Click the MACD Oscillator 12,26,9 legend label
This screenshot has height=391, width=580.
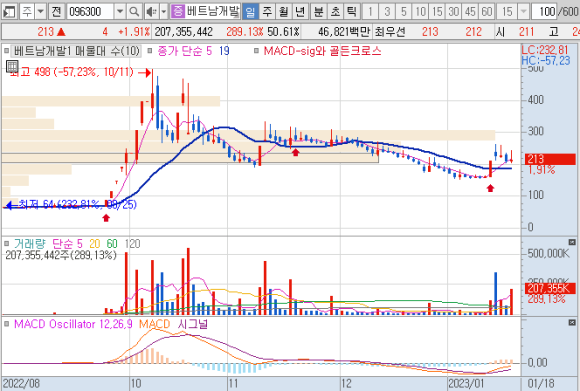coord(73,324)
